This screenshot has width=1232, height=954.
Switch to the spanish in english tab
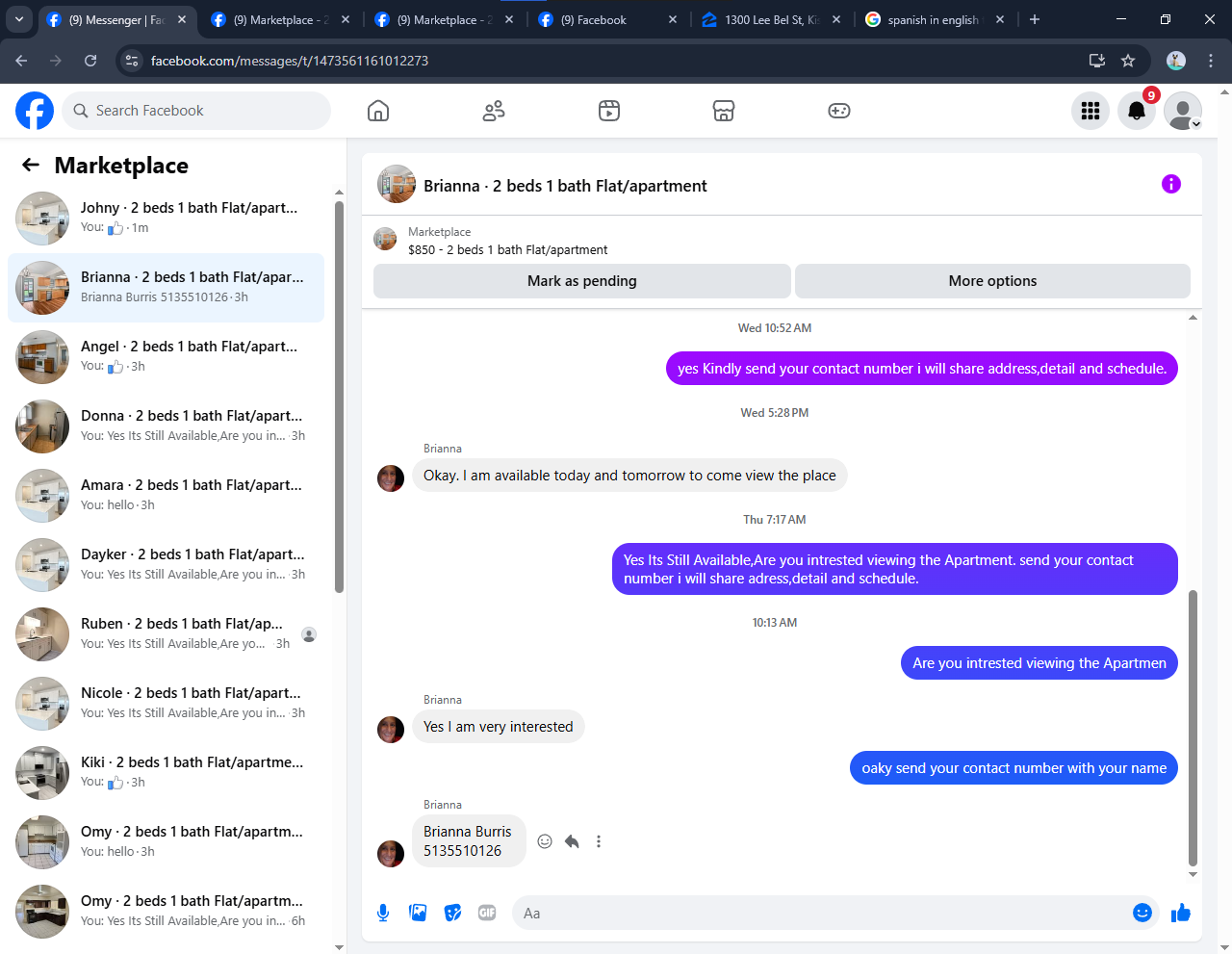click(x=936, y=19)
